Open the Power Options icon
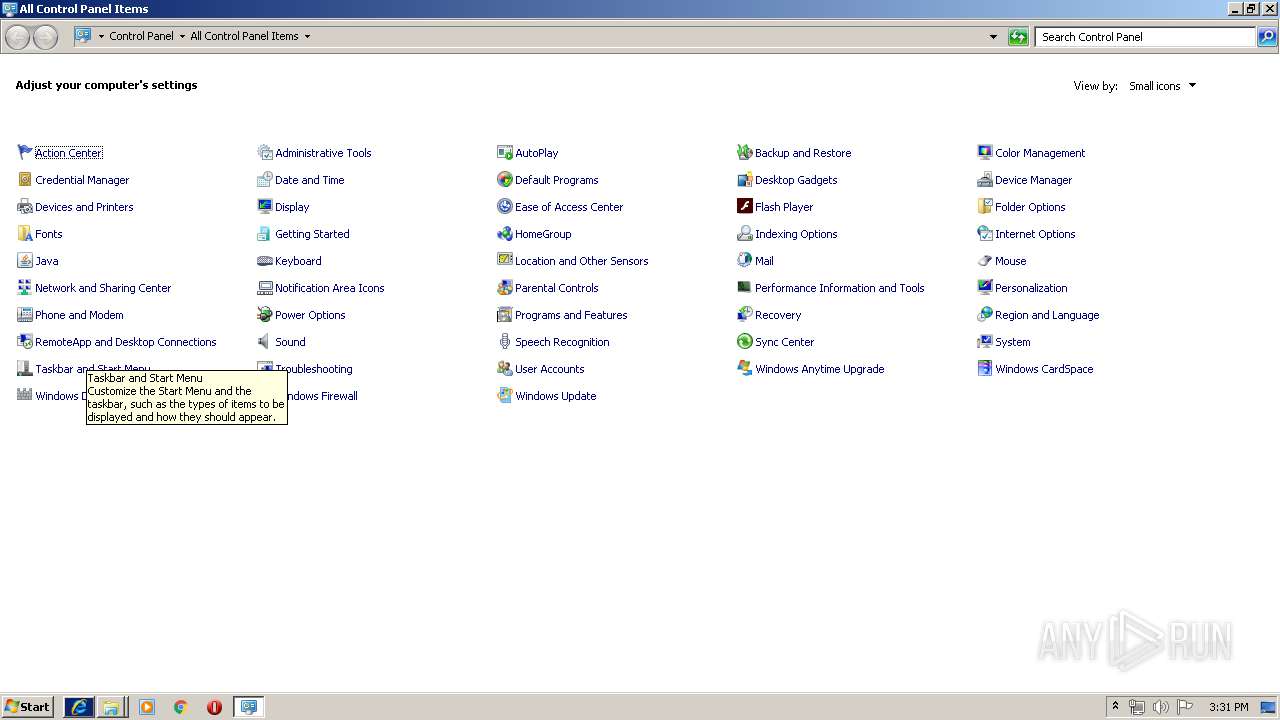Image resolution: width=1280 pixels, height=720 pixels. (x=265, y=315)
